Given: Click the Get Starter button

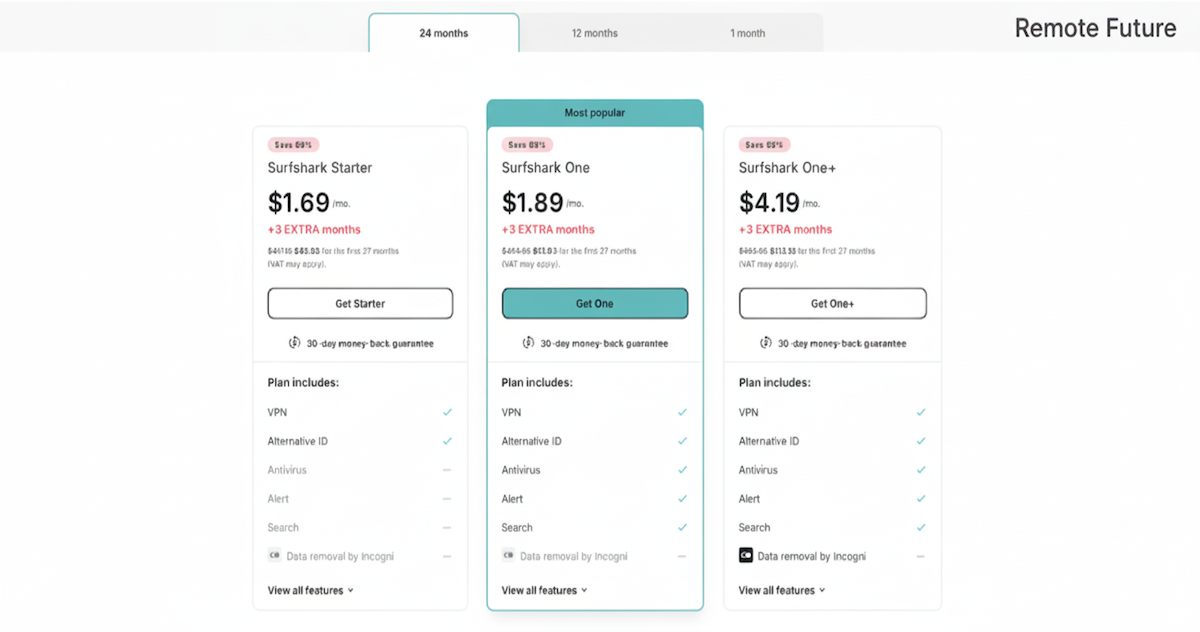Looking at the screenshot, I should click(x=360, y=303).
